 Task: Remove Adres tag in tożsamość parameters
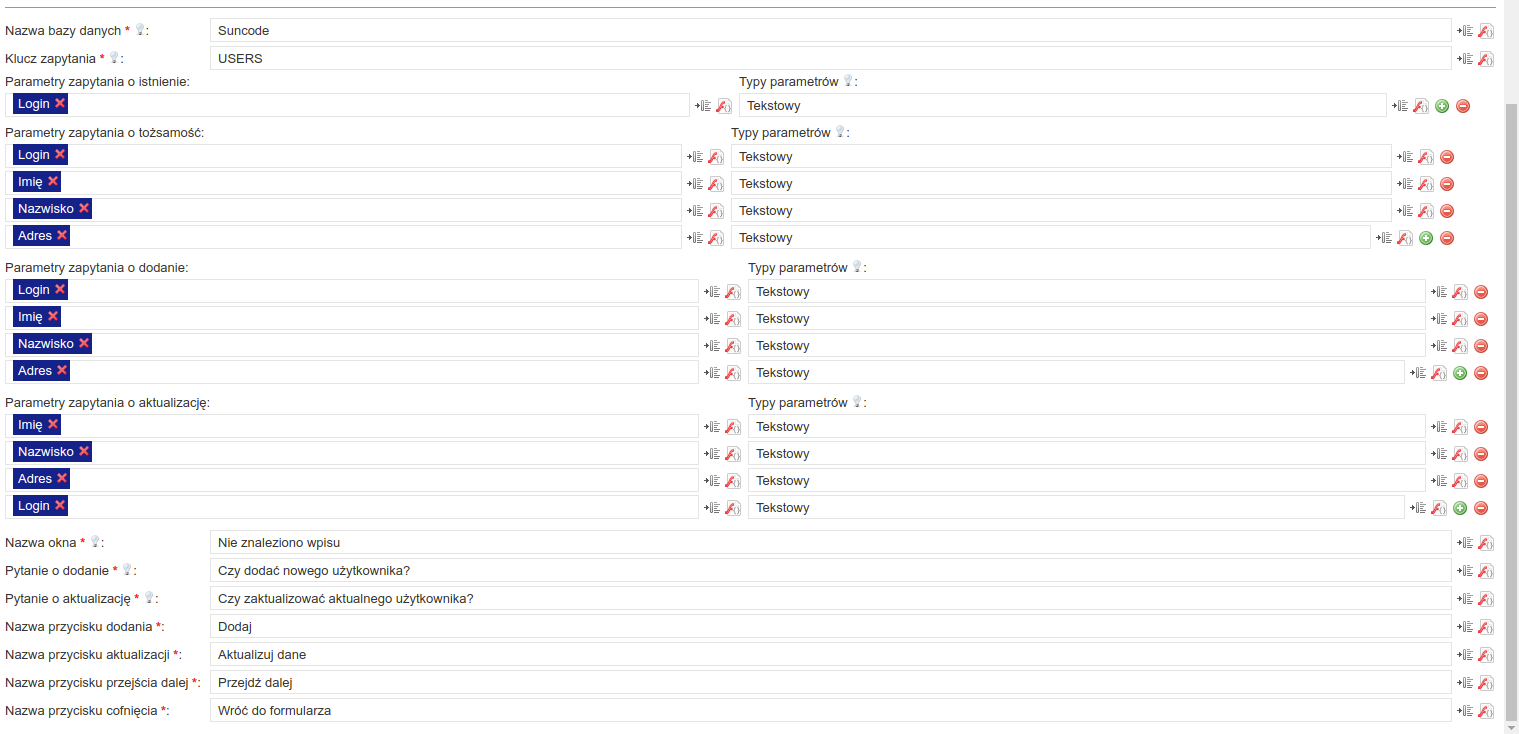[62, 235]
